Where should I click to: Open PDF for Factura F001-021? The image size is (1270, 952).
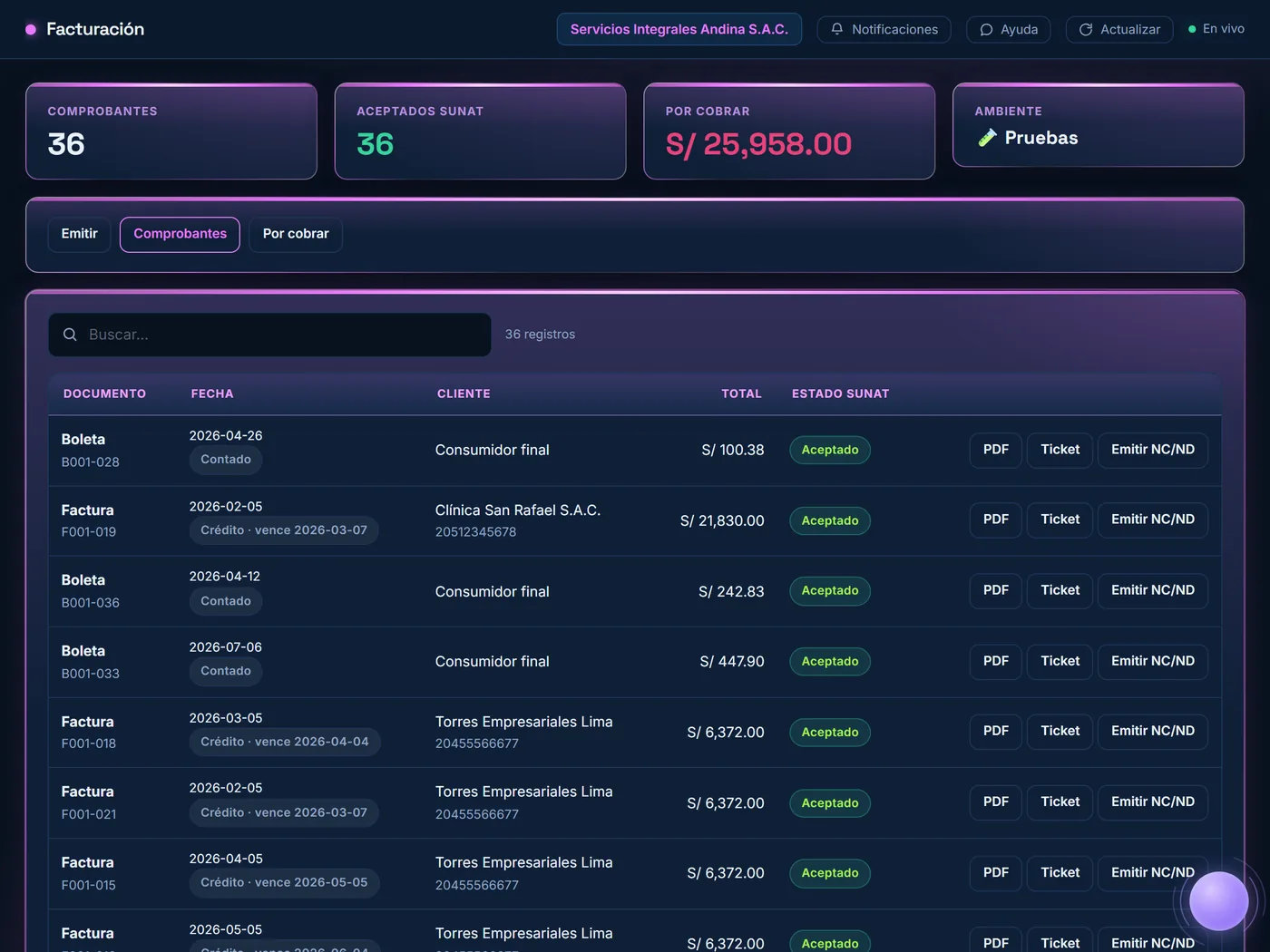[996, 801]
